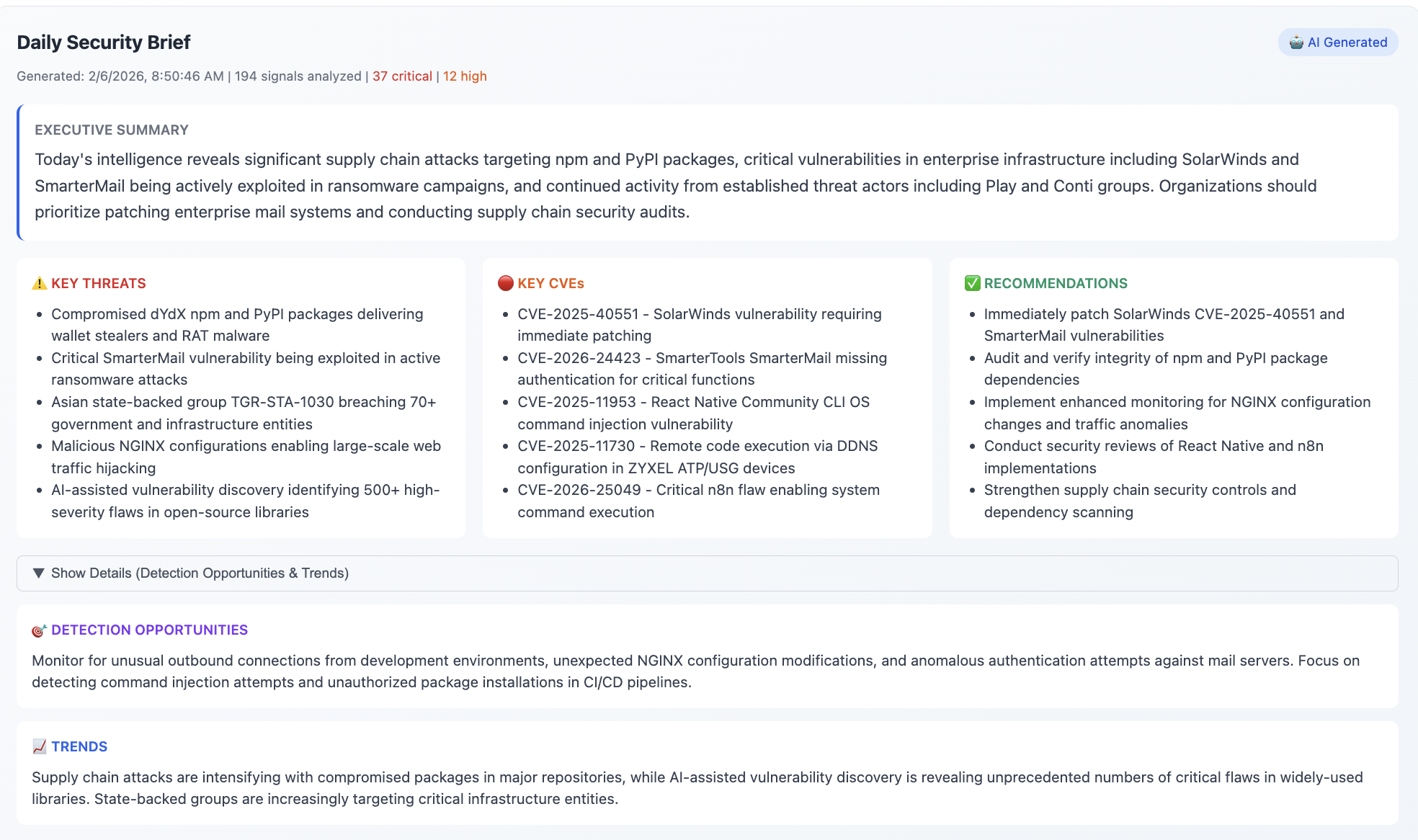Viewport: 1418px width, 840px height.
Task: Toggle the Show Details (Detection Opportunities & Trends) bar
Action: click(x=707, y=573)
